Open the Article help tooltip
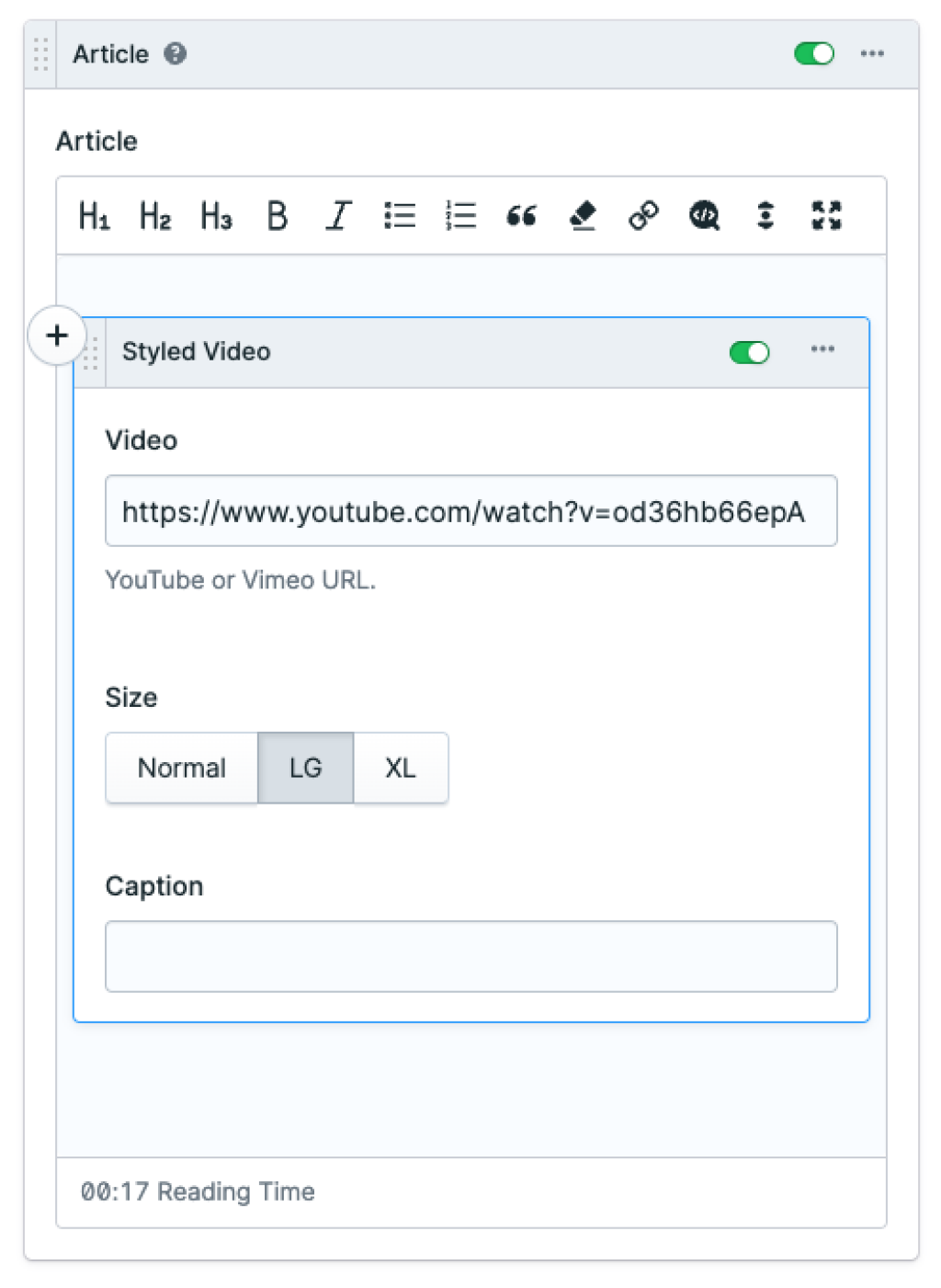 (x=176, y=54)
